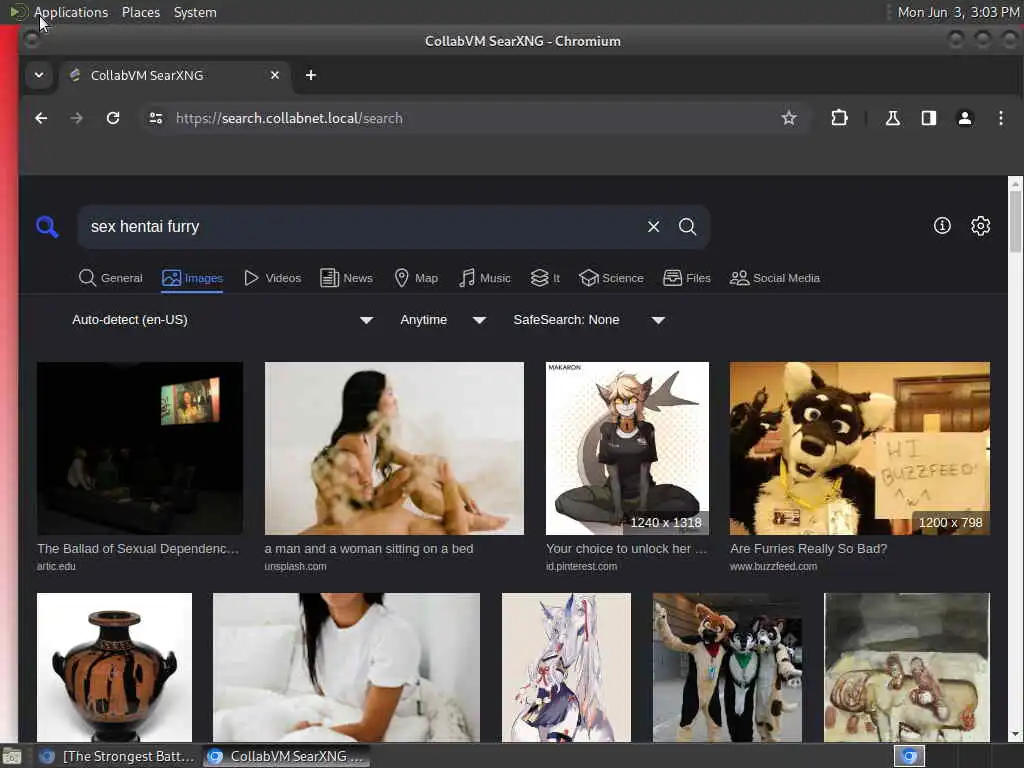
Task: Open Chromium three-dot menu
Action: (1000, 118)
